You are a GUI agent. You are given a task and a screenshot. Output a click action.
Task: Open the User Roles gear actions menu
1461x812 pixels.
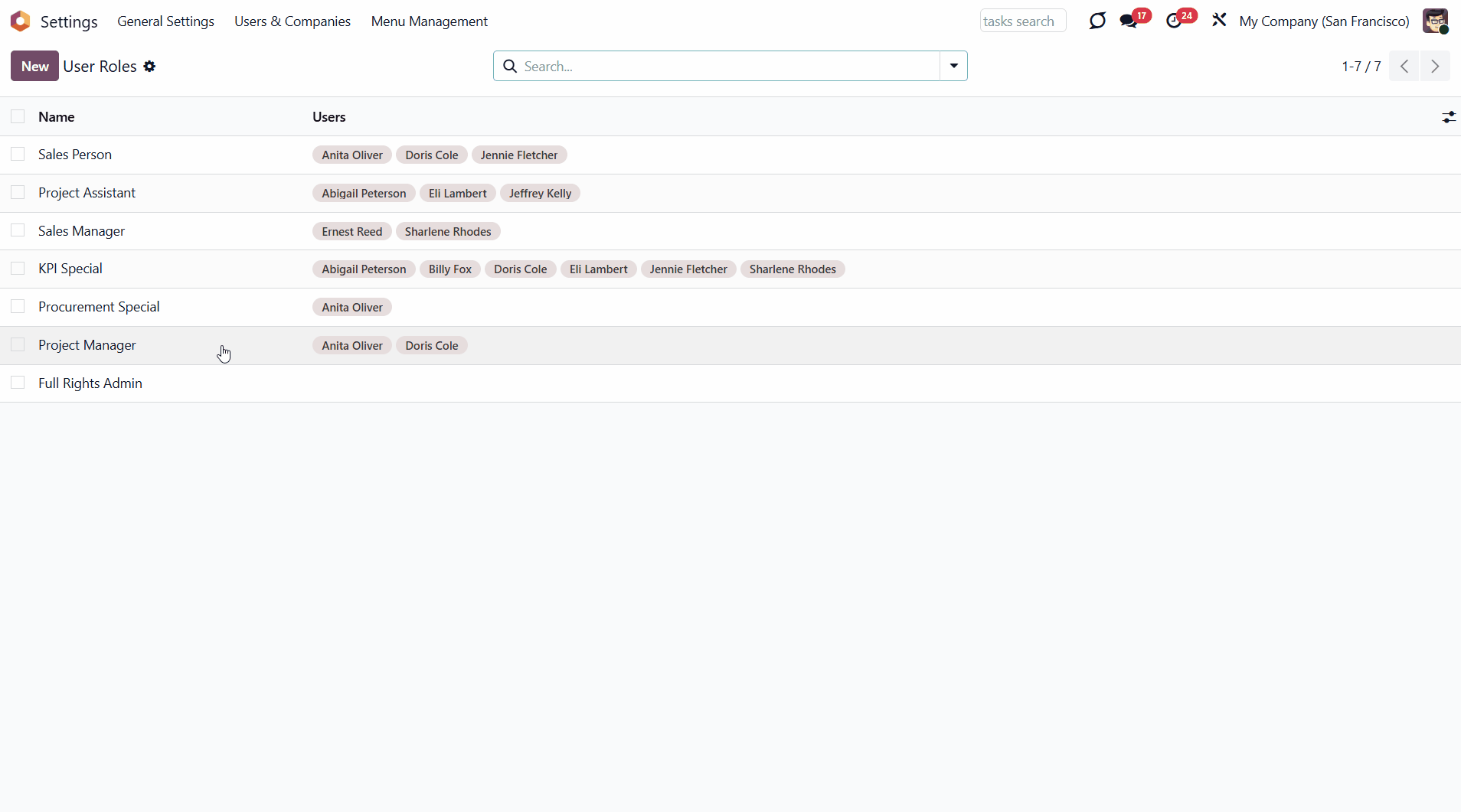click(x=149, y=67)
